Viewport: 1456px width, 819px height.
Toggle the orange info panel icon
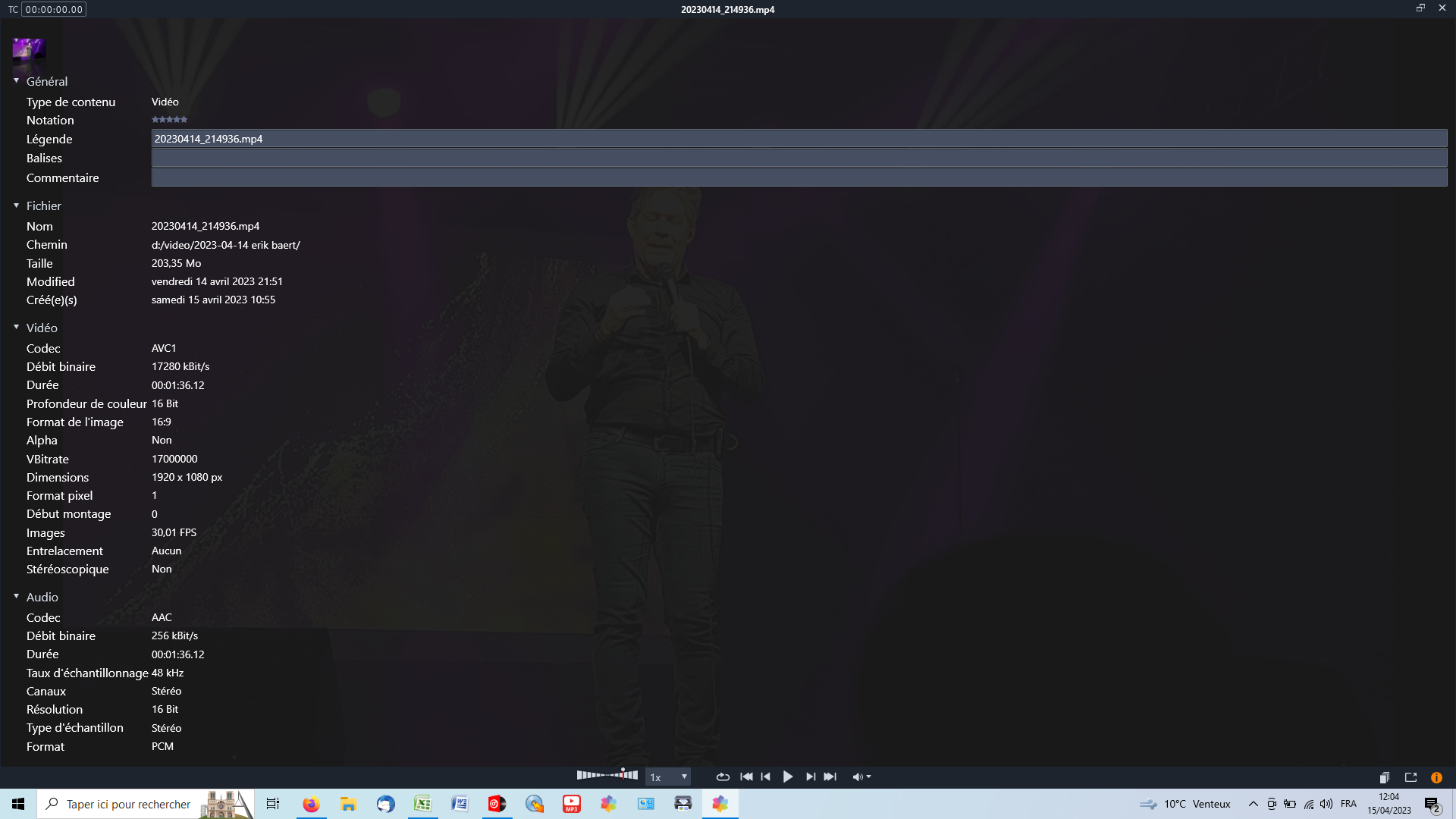(x=1436, y=777)
